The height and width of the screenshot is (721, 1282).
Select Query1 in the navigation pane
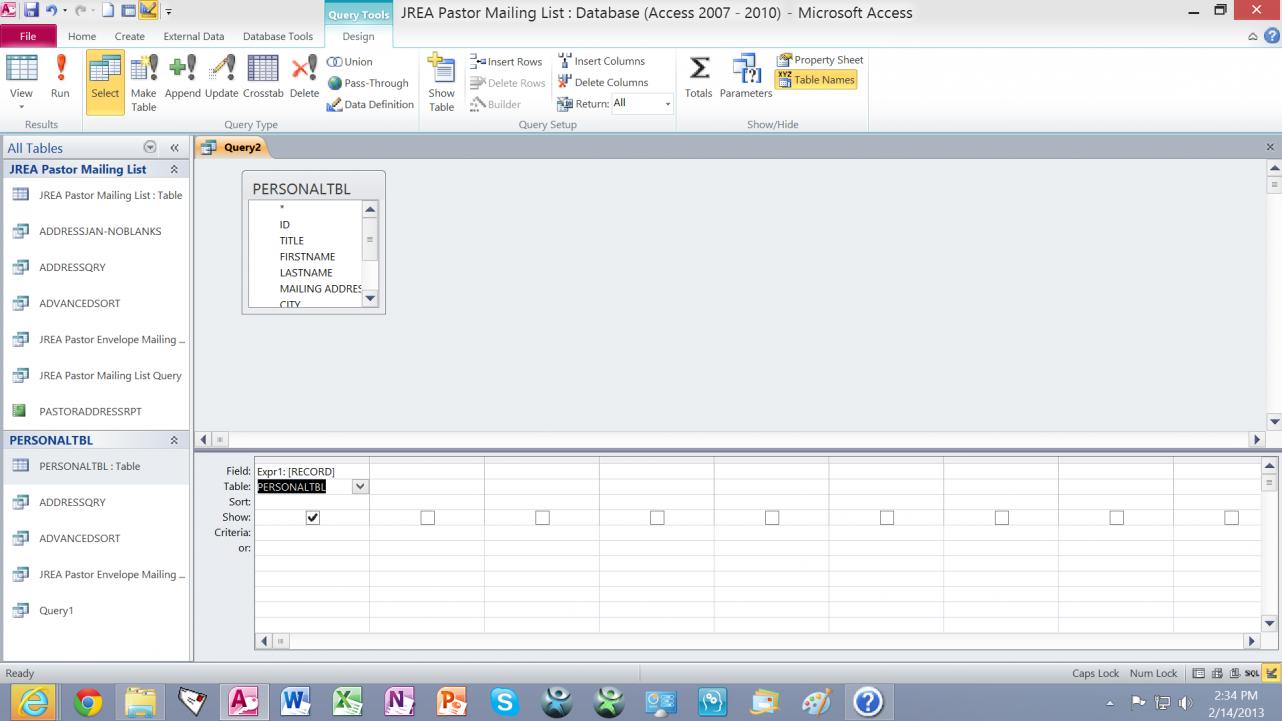click(96, 611)
